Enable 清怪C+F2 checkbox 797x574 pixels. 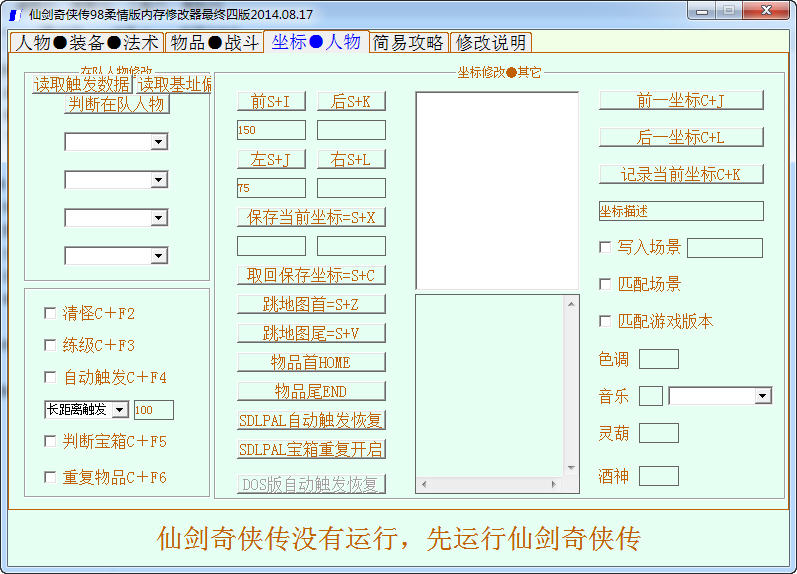(50, 313)
